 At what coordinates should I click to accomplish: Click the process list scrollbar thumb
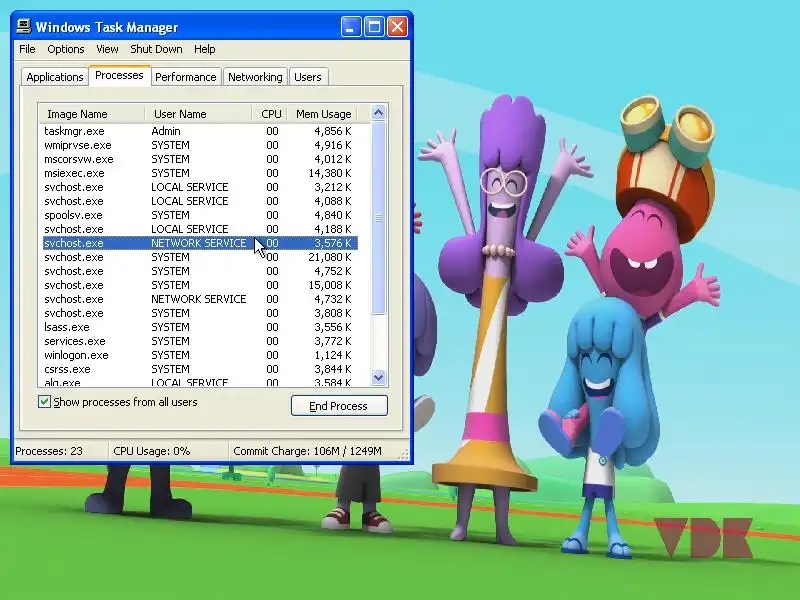click(x=379, y=218)
